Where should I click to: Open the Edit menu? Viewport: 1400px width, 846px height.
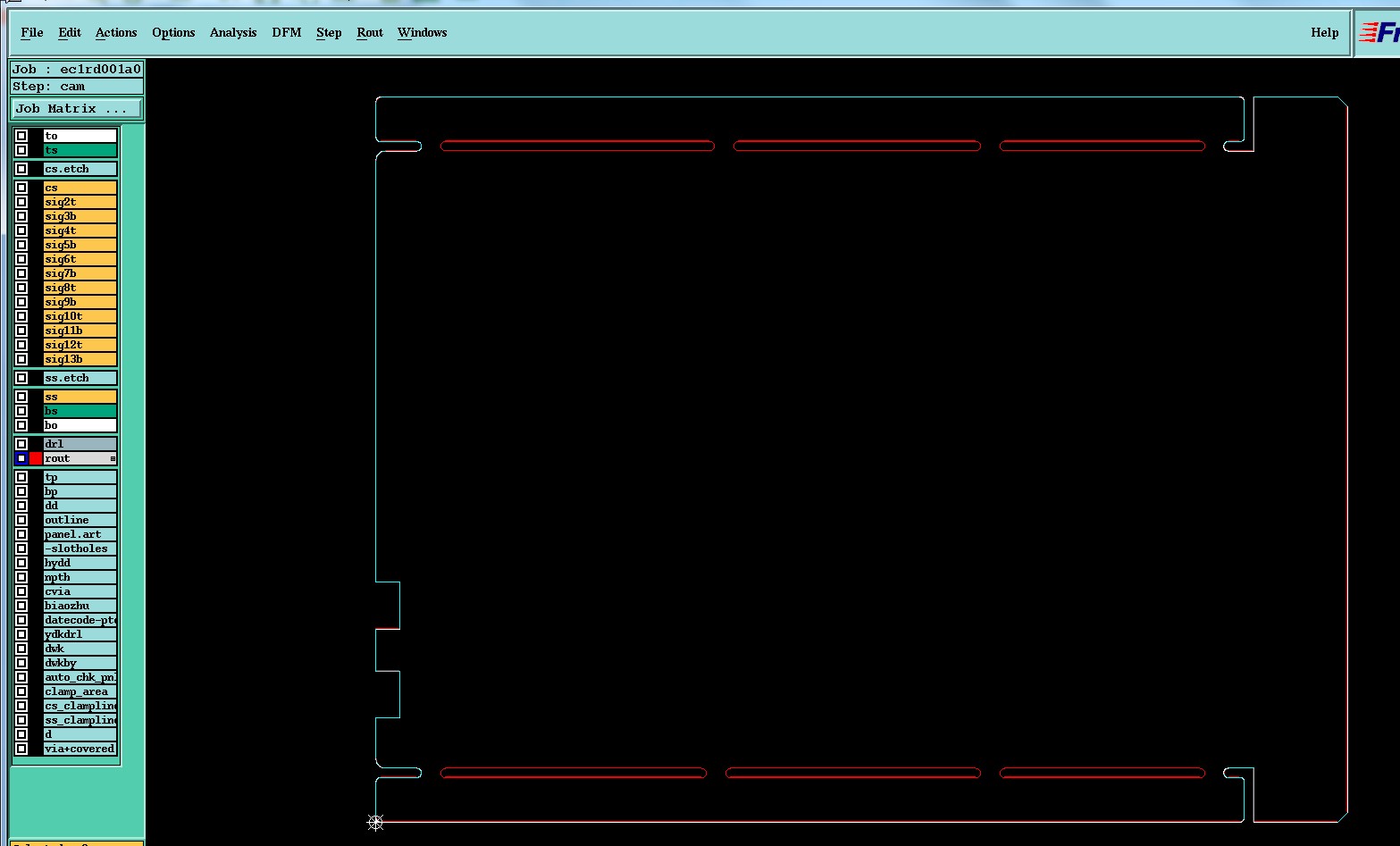point(70,32)
